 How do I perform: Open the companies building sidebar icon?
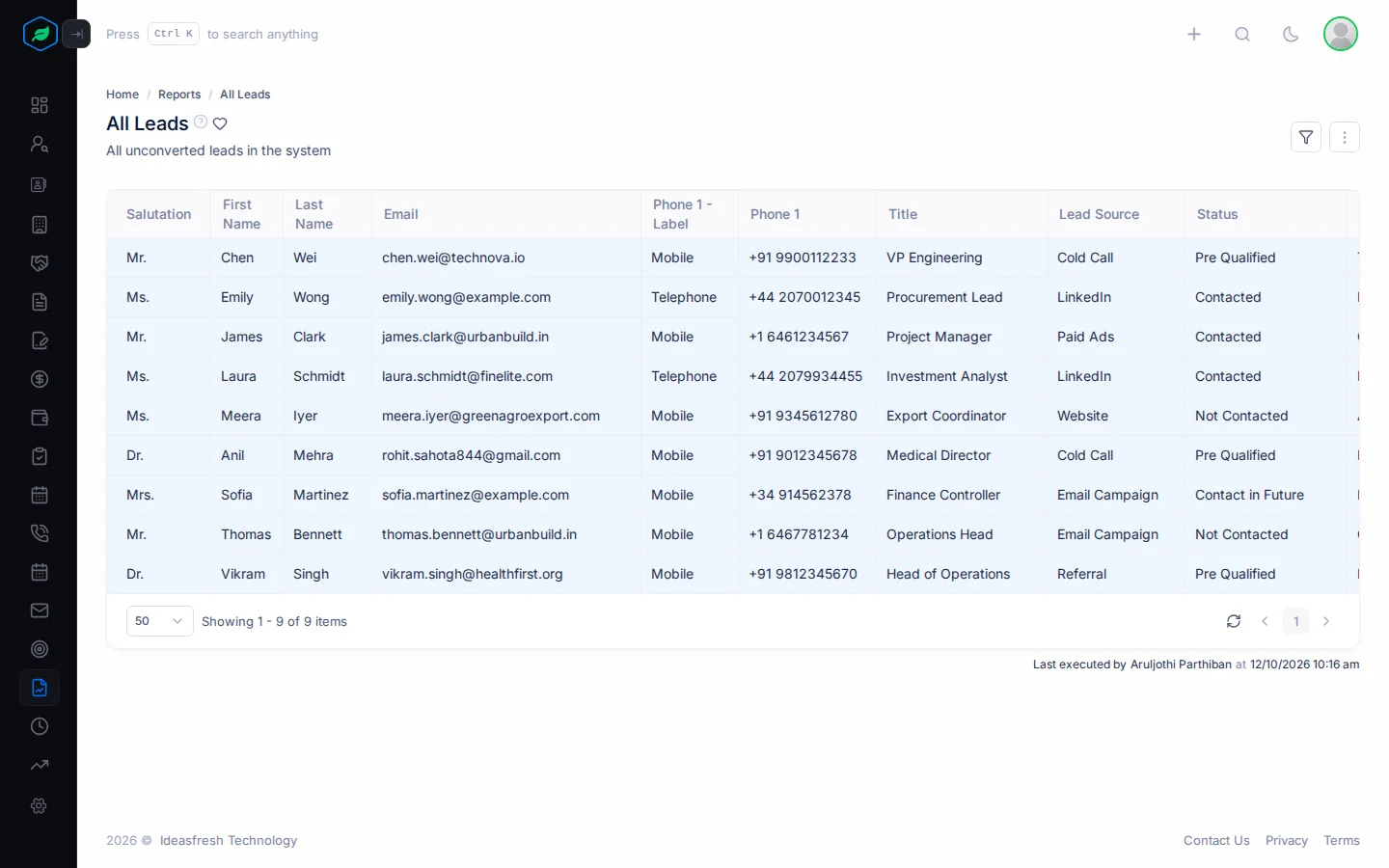point(40,225)
